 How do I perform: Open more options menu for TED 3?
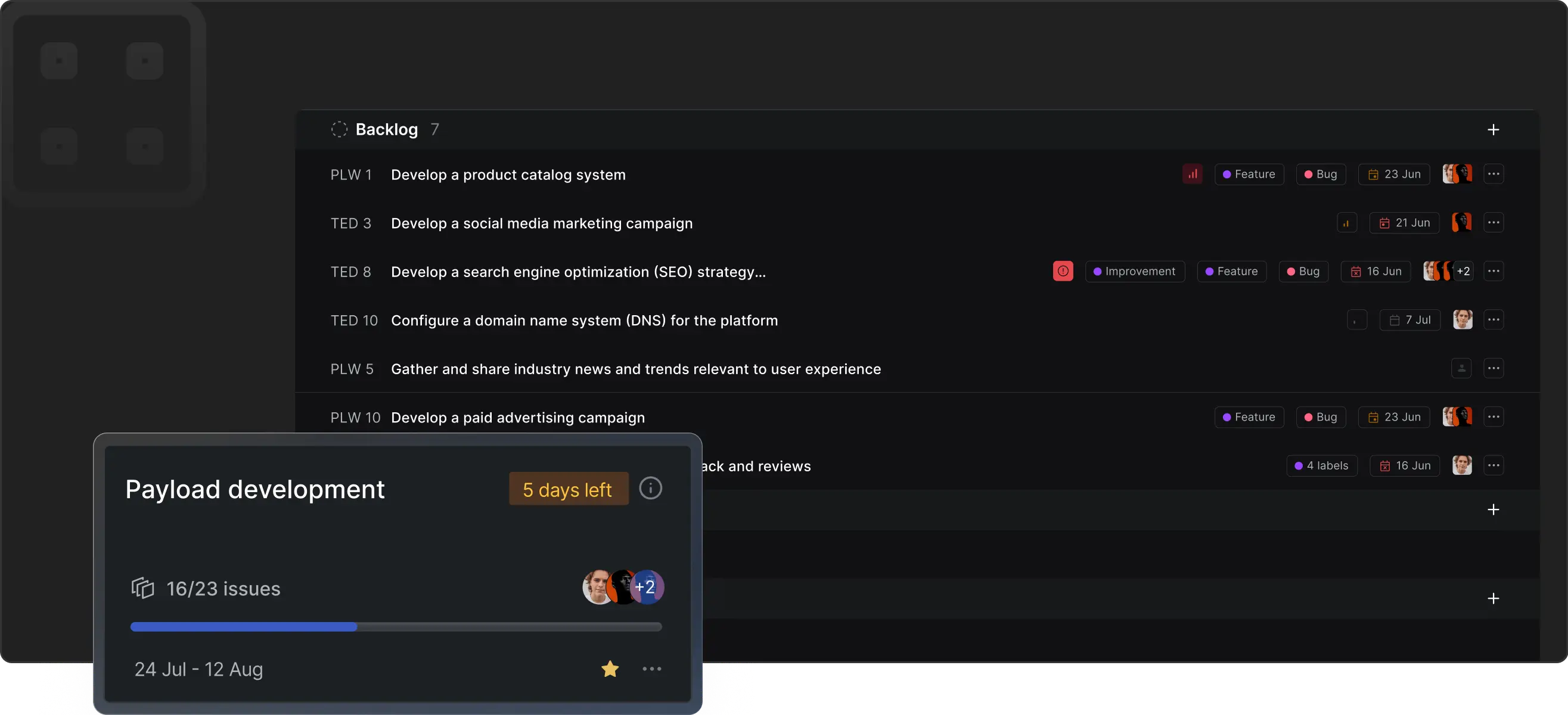[1493, 223]
